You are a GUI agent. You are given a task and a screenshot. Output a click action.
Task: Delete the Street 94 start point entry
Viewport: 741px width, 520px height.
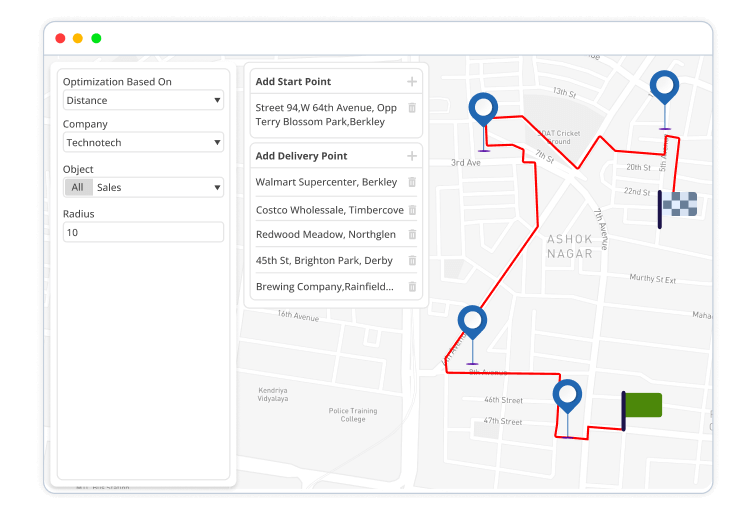pyautogui.click(x=412, y=108)
